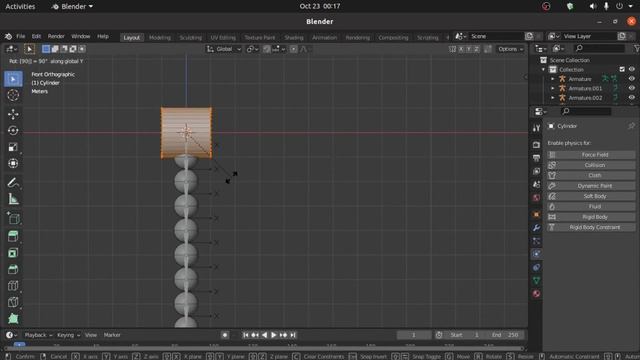Viewport: 640px width, 360px height.
Task: Open the Render menu
Action: [56, 36]
